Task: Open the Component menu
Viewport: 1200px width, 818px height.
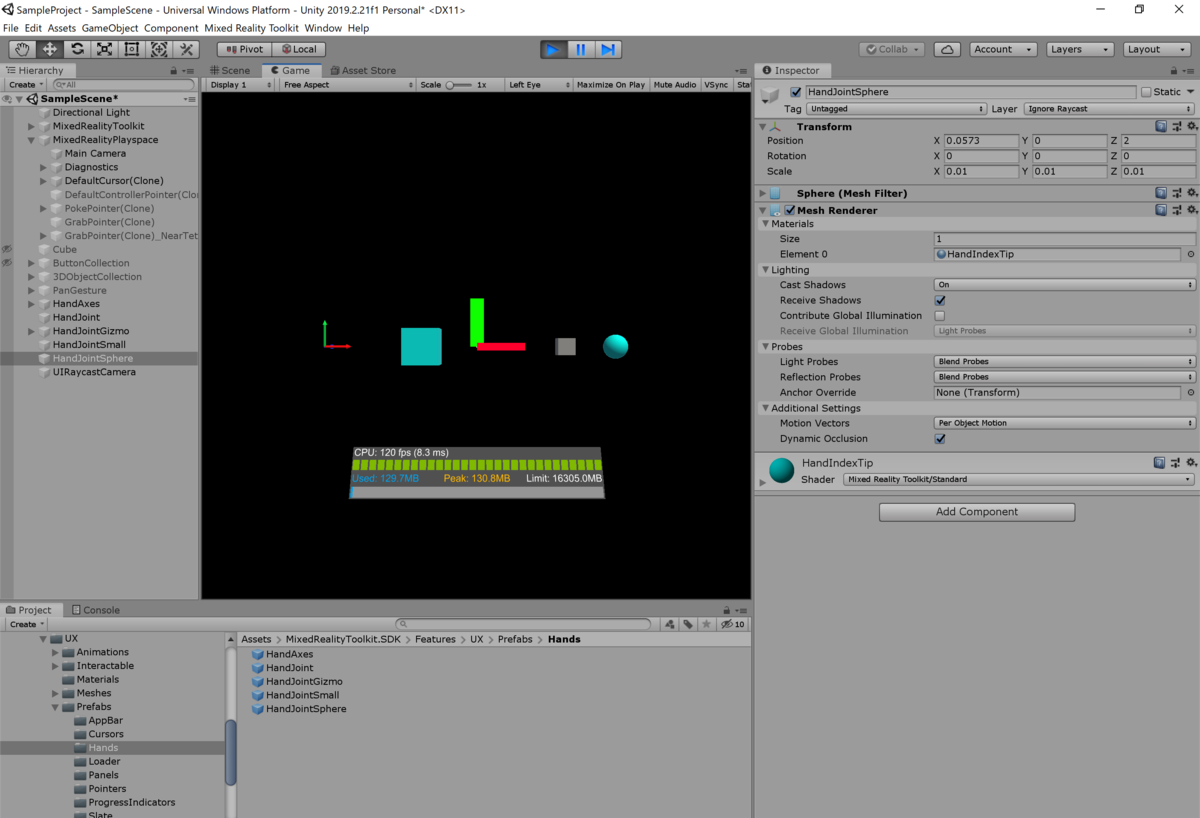Action: click(171, 28)
